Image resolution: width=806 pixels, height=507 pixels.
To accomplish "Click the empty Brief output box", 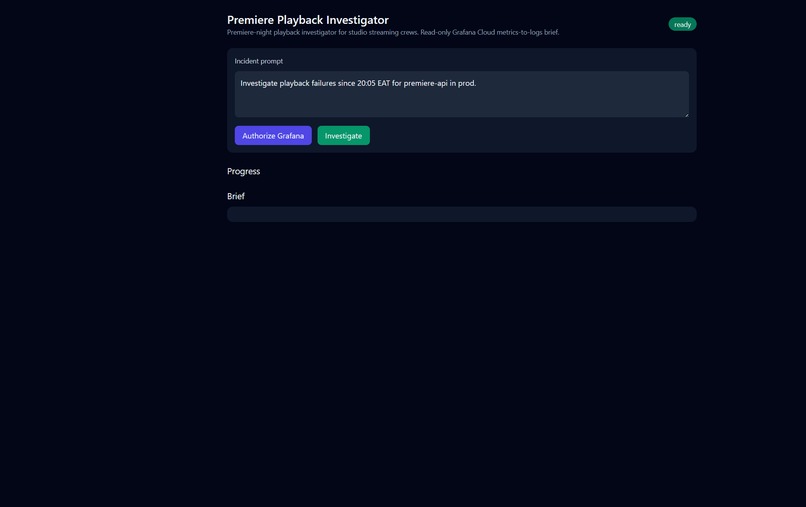I will tap(462, 214).
